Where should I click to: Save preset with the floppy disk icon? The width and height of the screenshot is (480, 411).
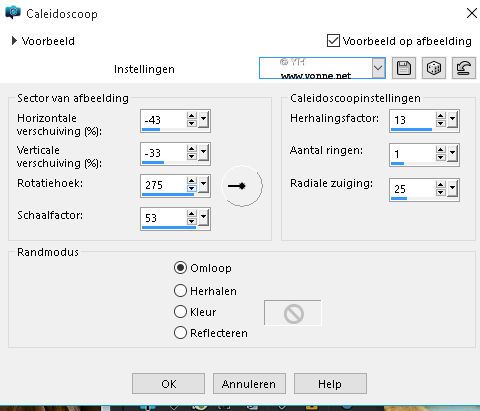pyautogui.click(x=404, y=68)
